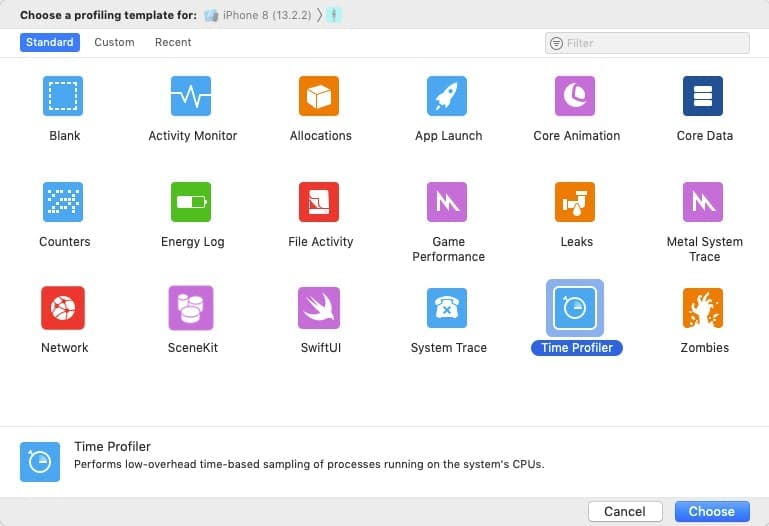Switch to the Recent tab
The height and width of the screenshot is (526, 769).
pyautogui.click(x=173, y=42)
